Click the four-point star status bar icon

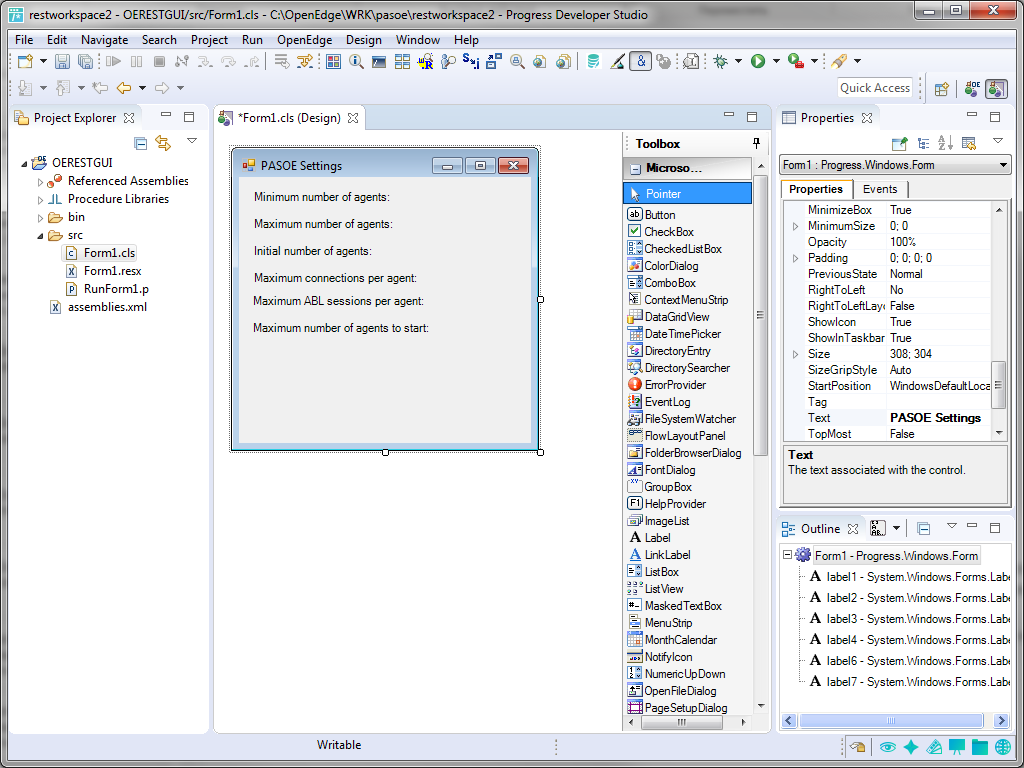(911, 747)
